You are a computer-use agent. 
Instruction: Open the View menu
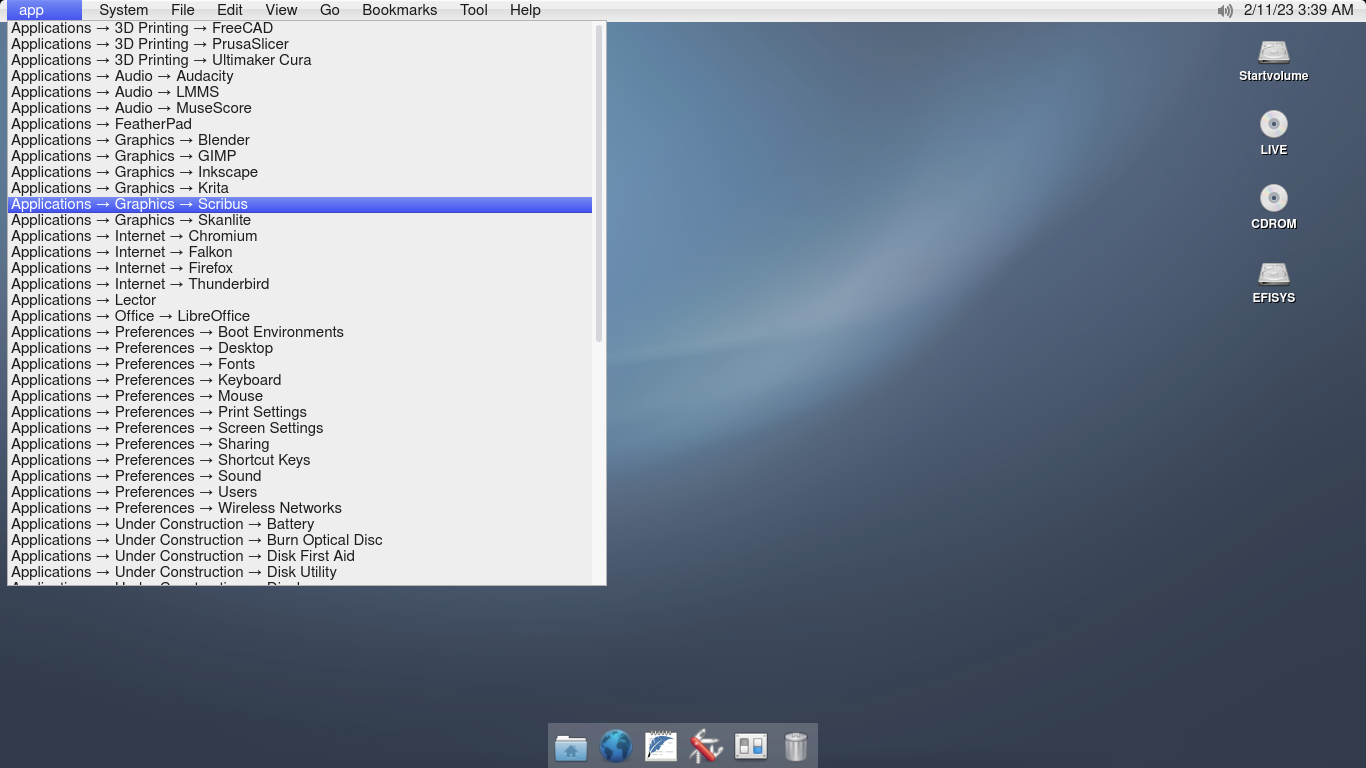click(281, 10)
